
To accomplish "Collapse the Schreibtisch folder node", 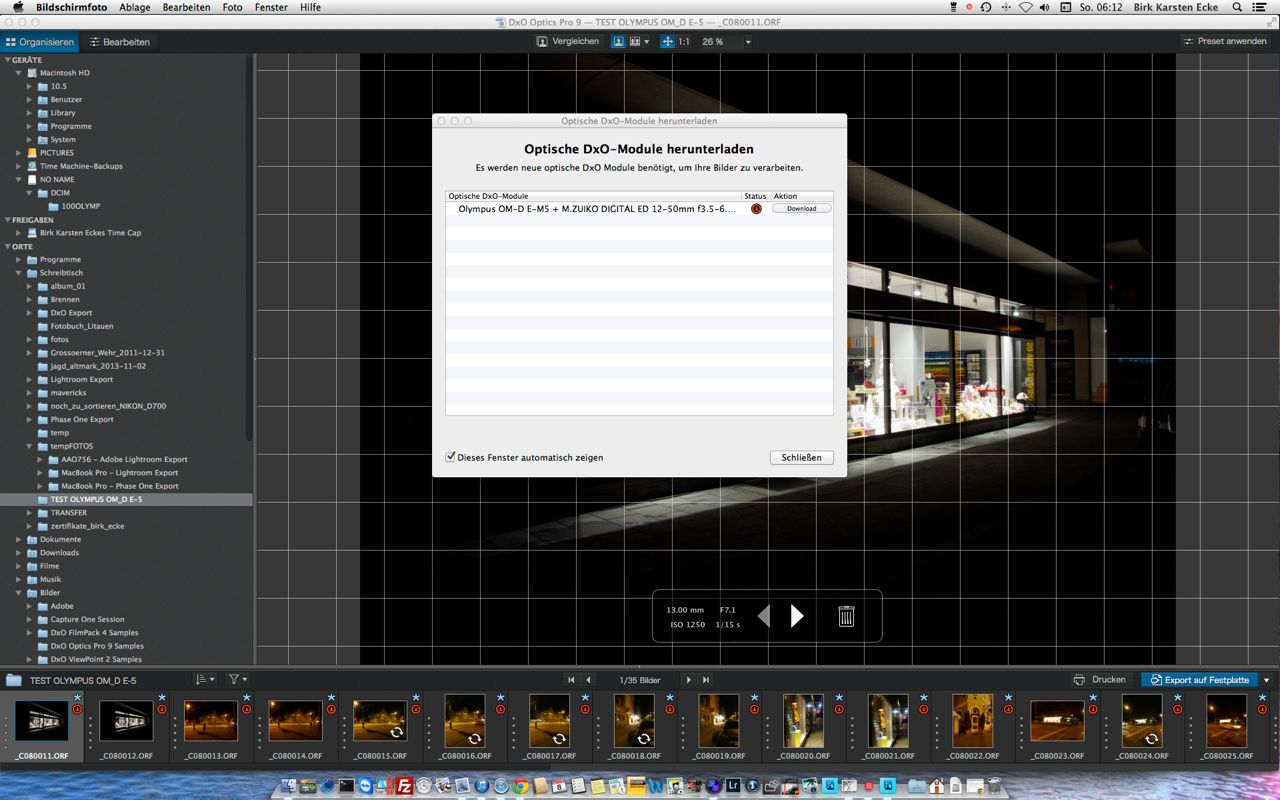I will click(x=19, y=273).
